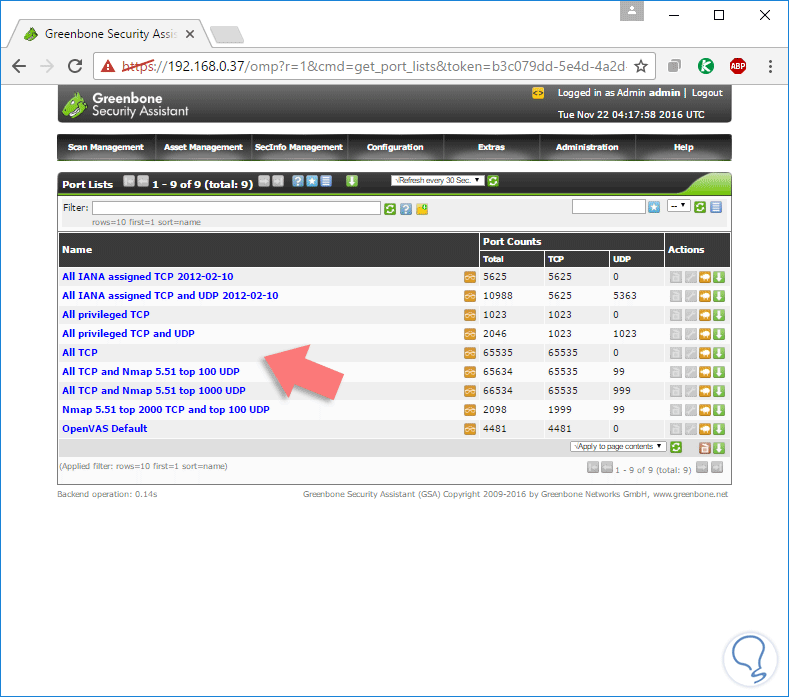
Task: Close the Greenbone Security Assistant tab
Action: (190, 34)
